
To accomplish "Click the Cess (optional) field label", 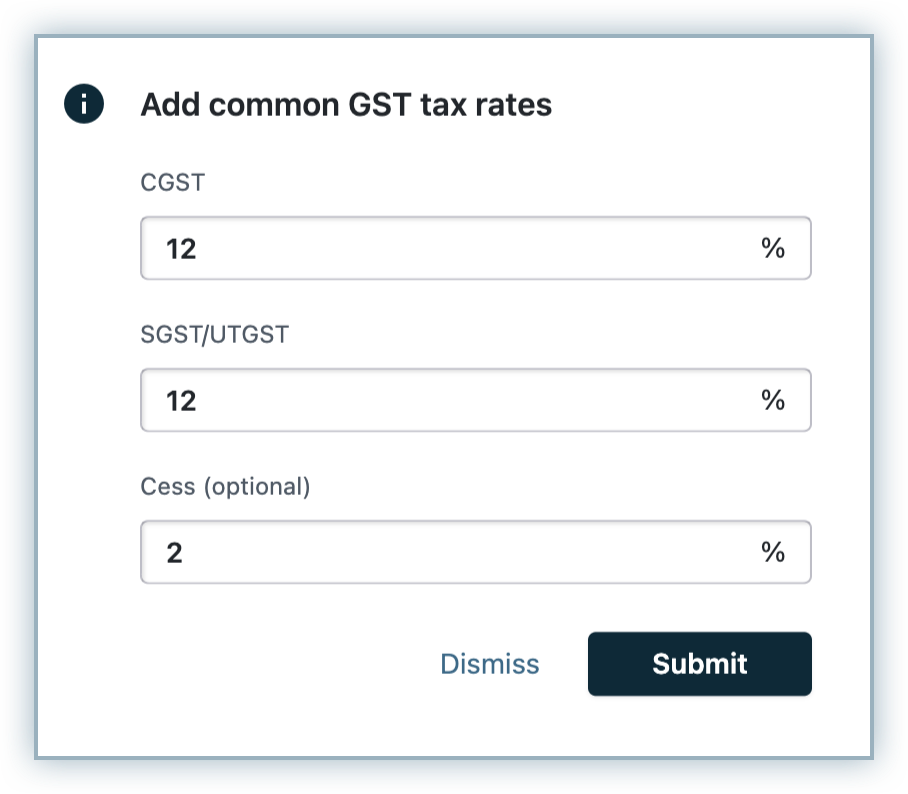I will point(225,487).
